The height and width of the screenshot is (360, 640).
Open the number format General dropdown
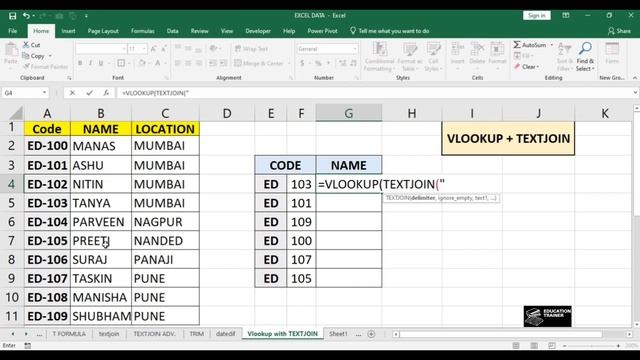tap(355, 49)
